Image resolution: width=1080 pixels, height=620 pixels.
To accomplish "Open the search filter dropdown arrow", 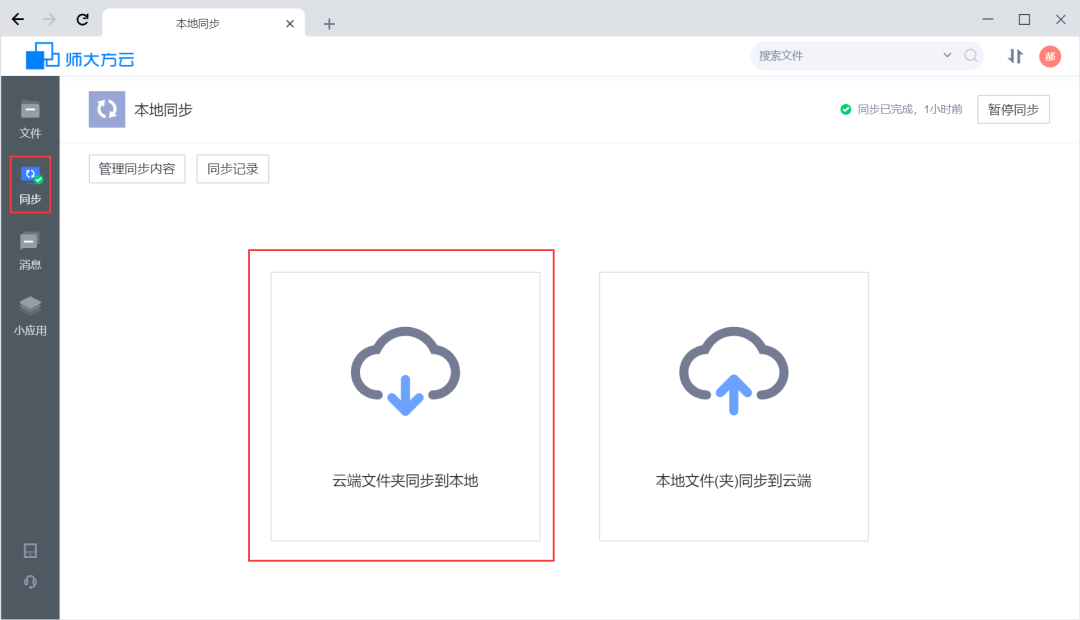I will [946, 56].
